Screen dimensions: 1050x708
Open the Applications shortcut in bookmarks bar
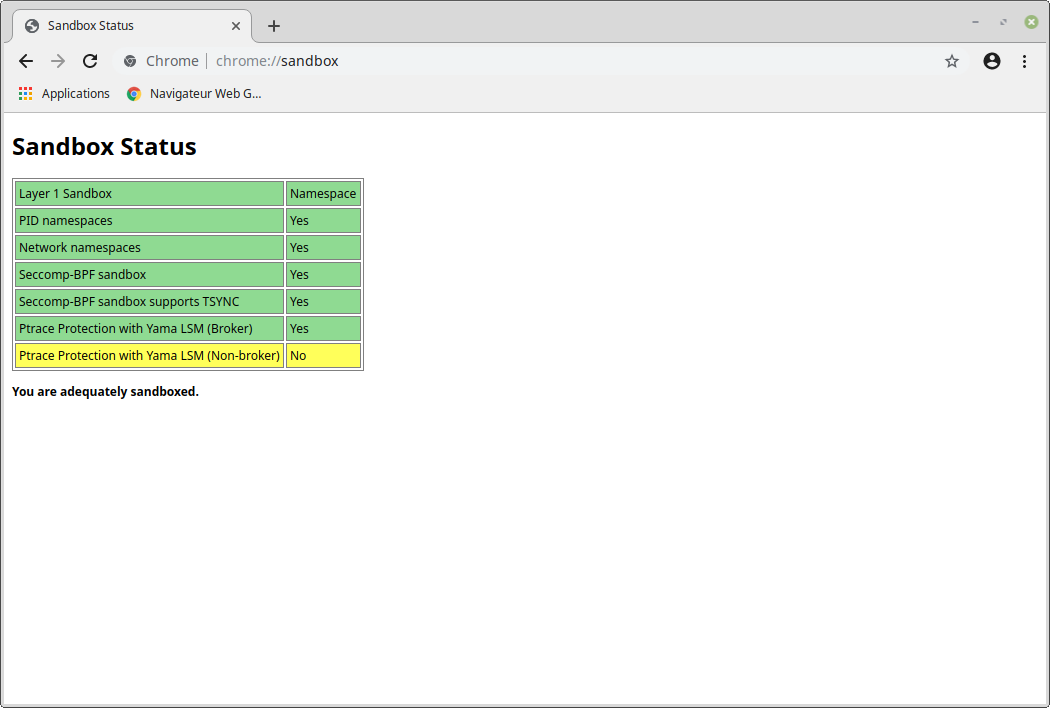coord(65,94)
